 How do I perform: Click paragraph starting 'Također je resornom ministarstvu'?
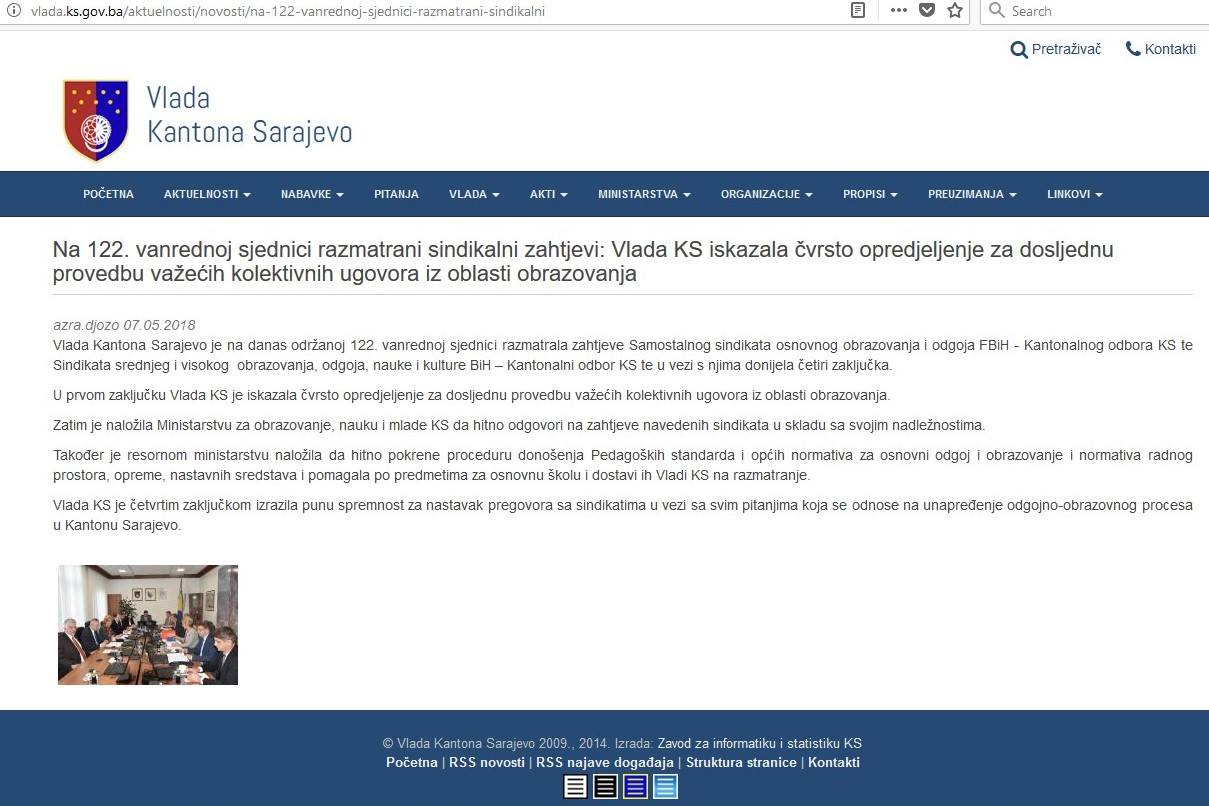[x=622, y=465]
